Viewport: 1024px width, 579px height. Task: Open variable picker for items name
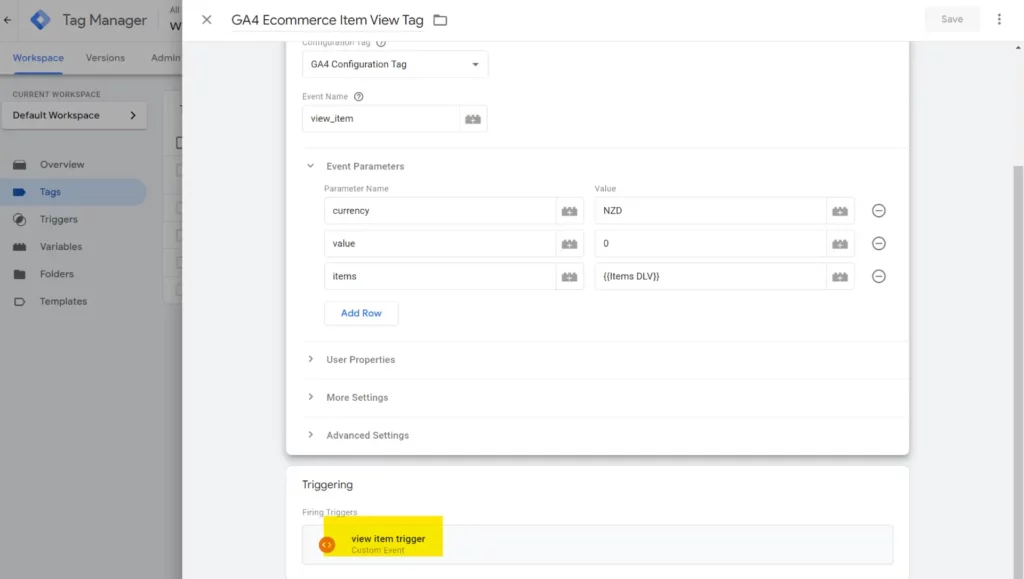coord(569,276)
